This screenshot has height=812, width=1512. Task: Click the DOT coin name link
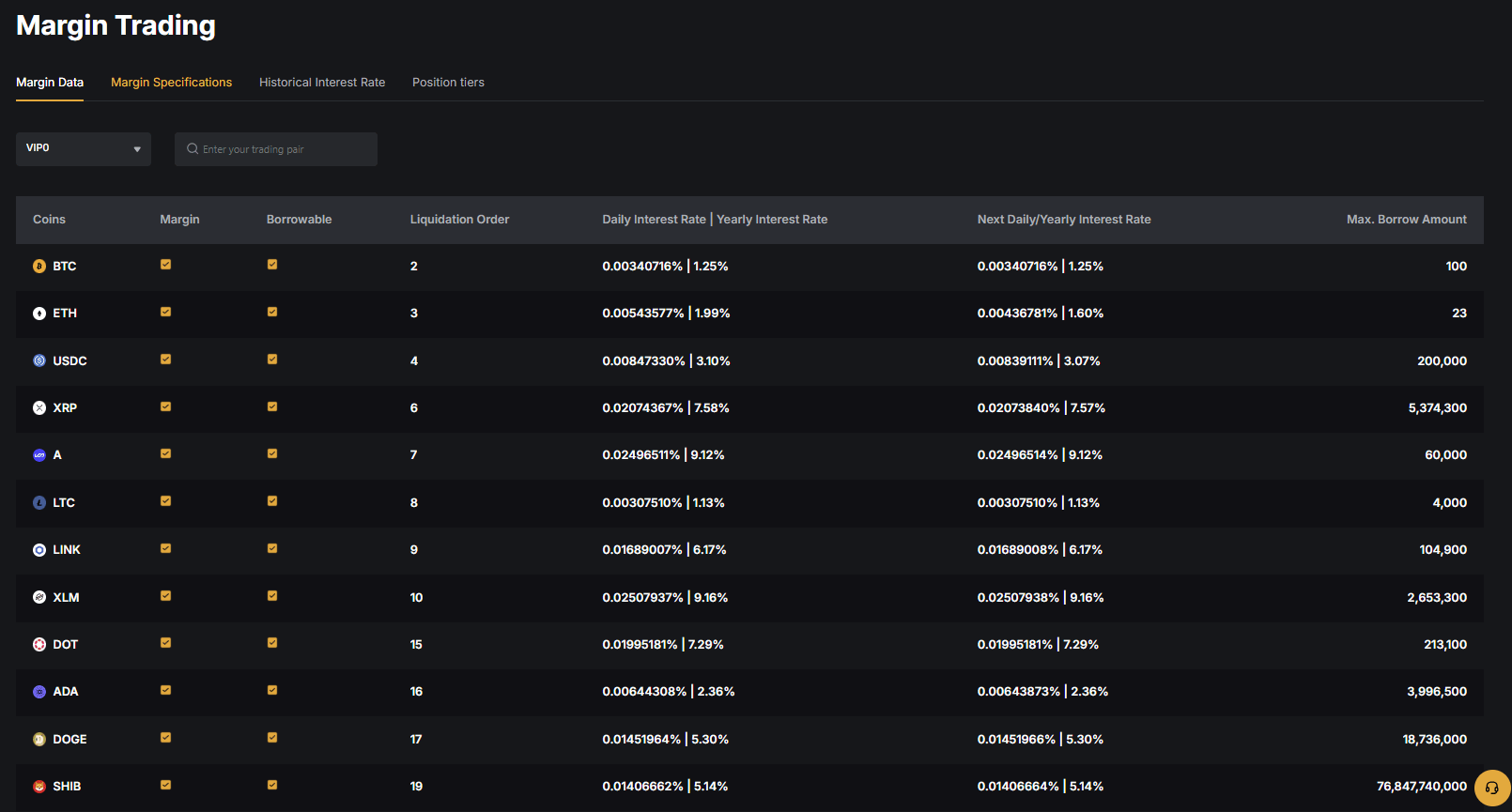[x=65, y=645]
